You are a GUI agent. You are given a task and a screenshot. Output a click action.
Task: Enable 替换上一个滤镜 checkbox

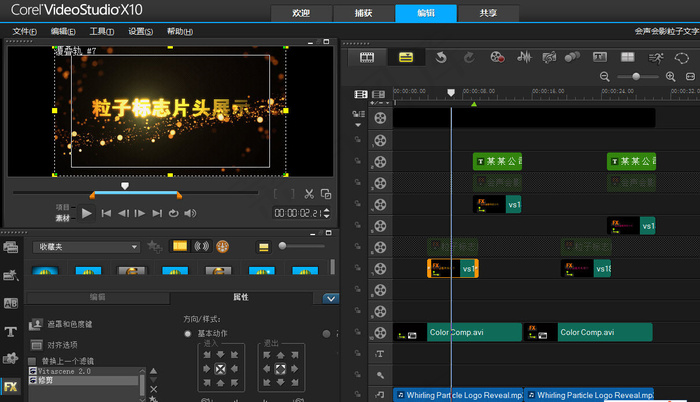tap(33, 361)
